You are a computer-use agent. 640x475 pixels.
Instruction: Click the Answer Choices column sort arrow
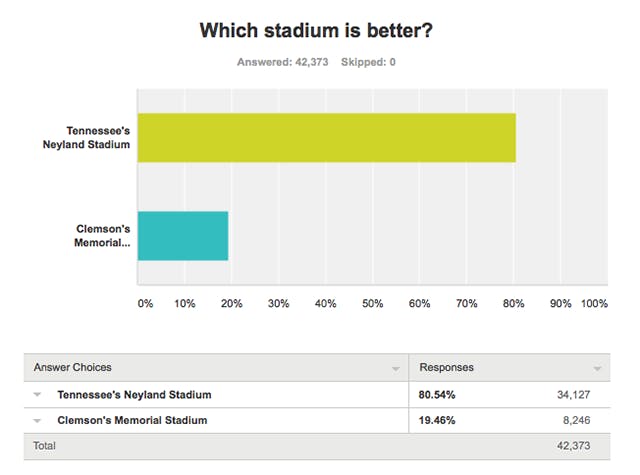coord(396,369)
